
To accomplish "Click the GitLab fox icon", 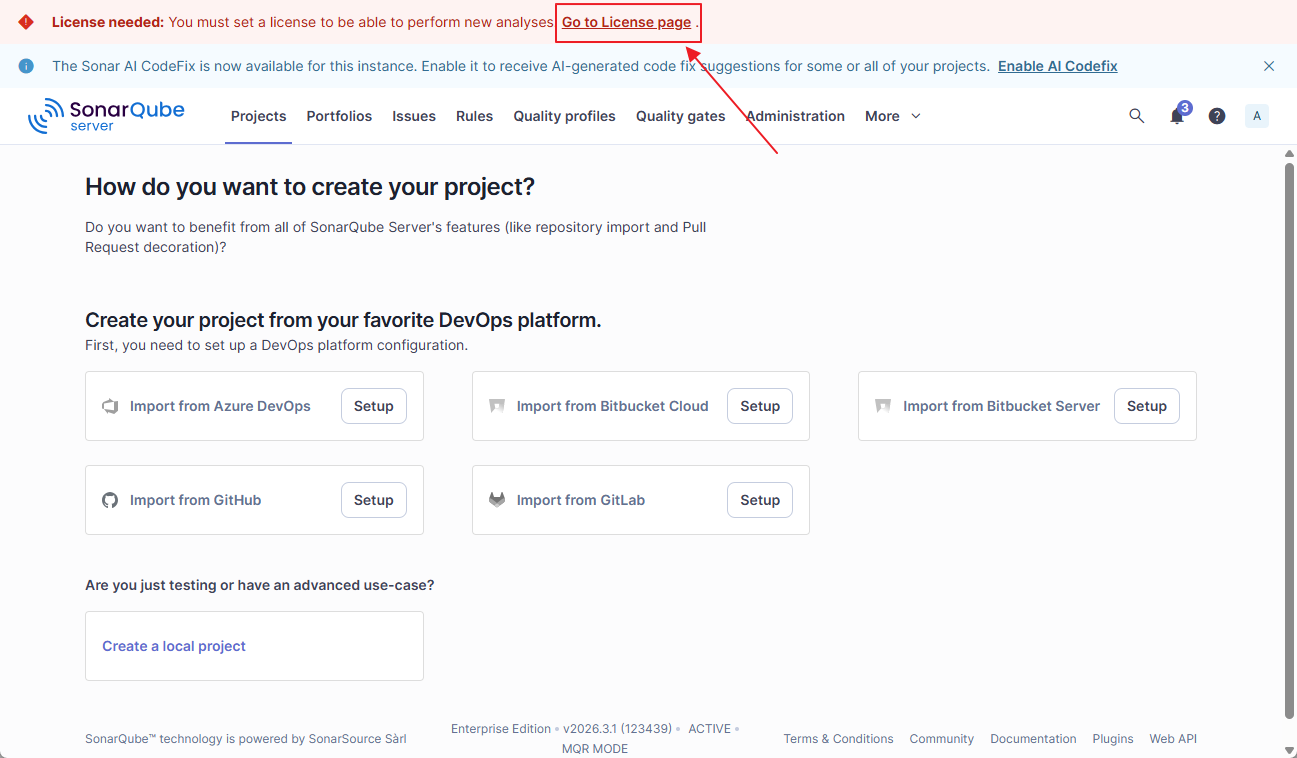I will click(497, 500).
